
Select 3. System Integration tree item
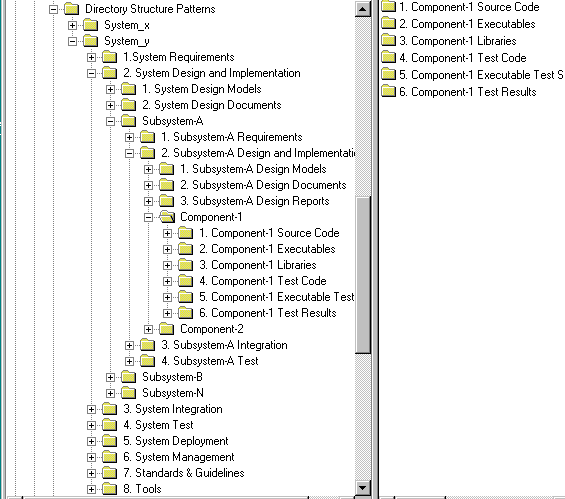(x=173, y=409)
